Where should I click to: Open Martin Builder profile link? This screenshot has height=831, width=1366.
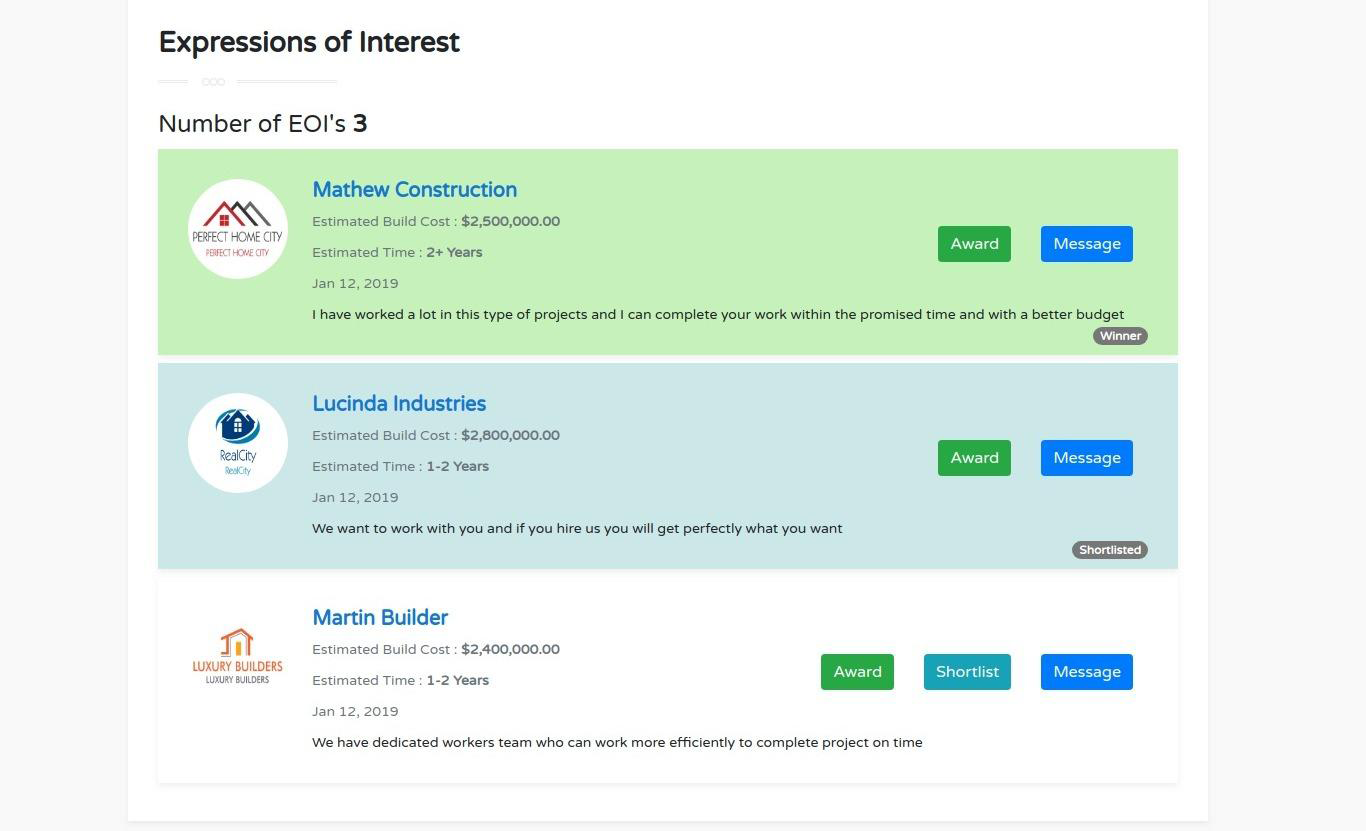click(380, 618)
